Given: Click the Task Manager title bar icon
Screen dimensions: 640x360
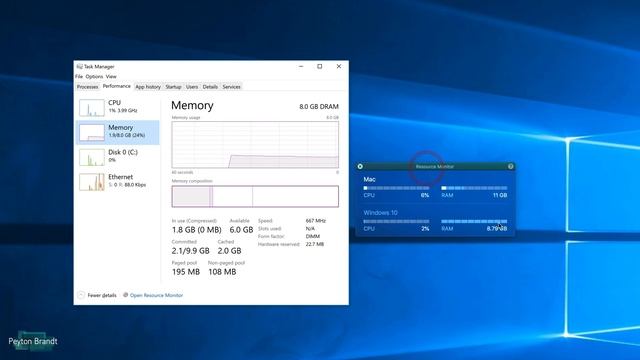Looking at the screenshot, I should (79, 67).
